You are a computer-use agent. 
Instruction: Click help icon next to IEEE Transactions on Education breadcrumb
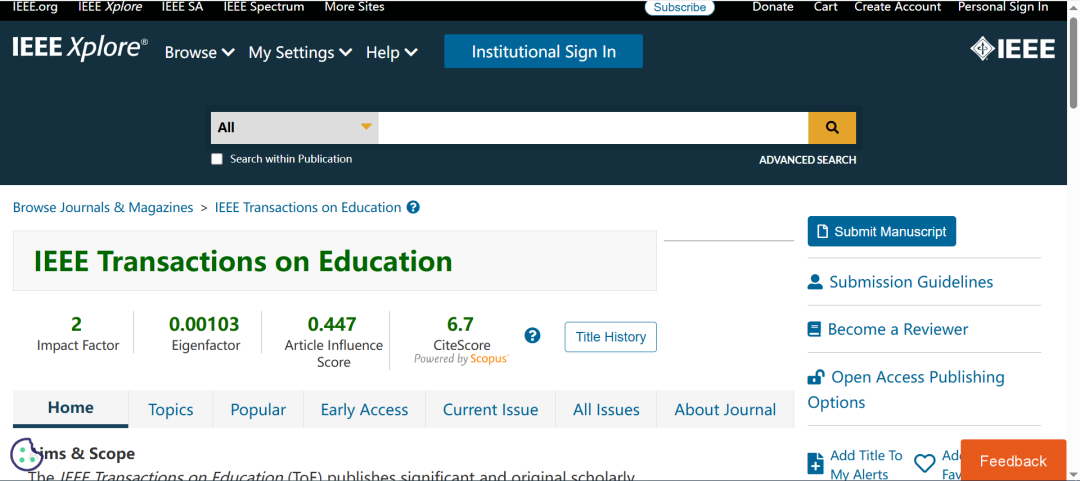[x=413, y=207]
